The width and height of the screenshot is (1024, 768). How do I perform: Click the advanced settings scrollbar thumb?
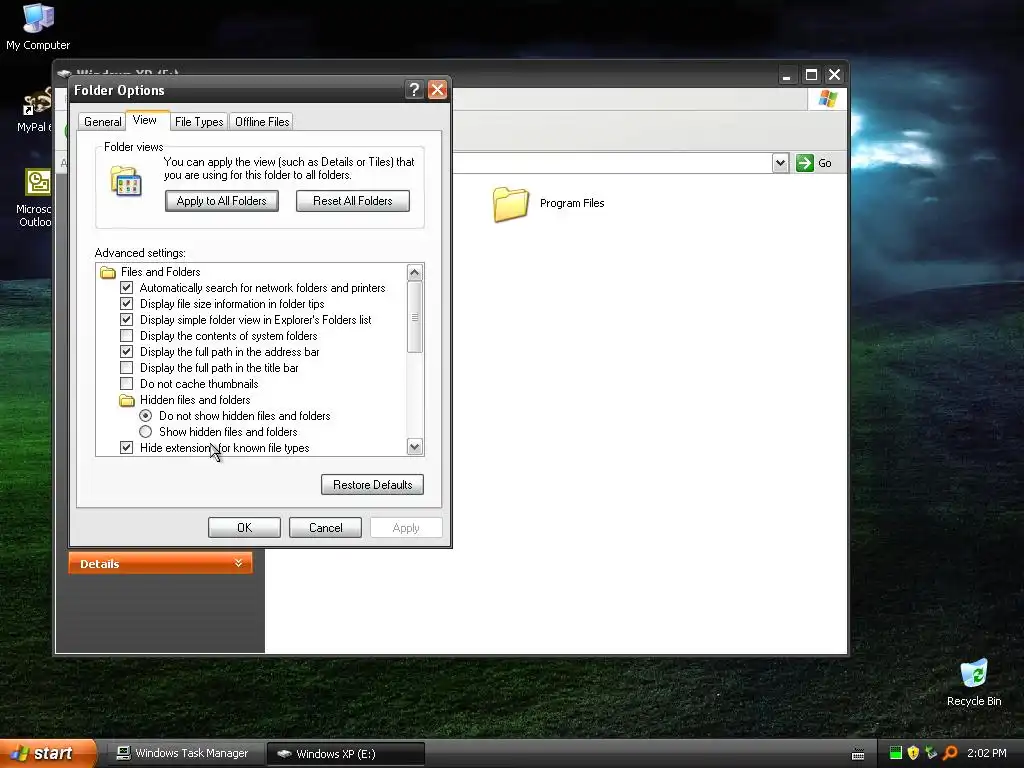pyautogui.click(x=415, y=317)
